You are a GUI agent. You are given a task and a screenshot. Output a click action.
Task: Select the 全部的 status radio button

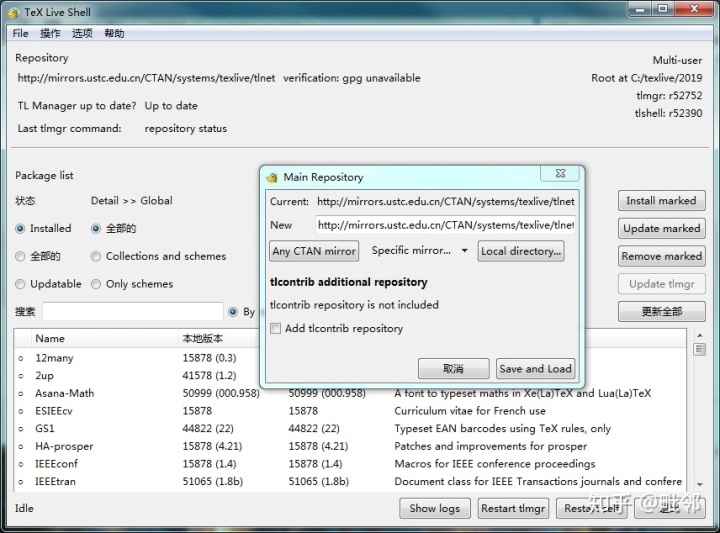tap(20, 256)
